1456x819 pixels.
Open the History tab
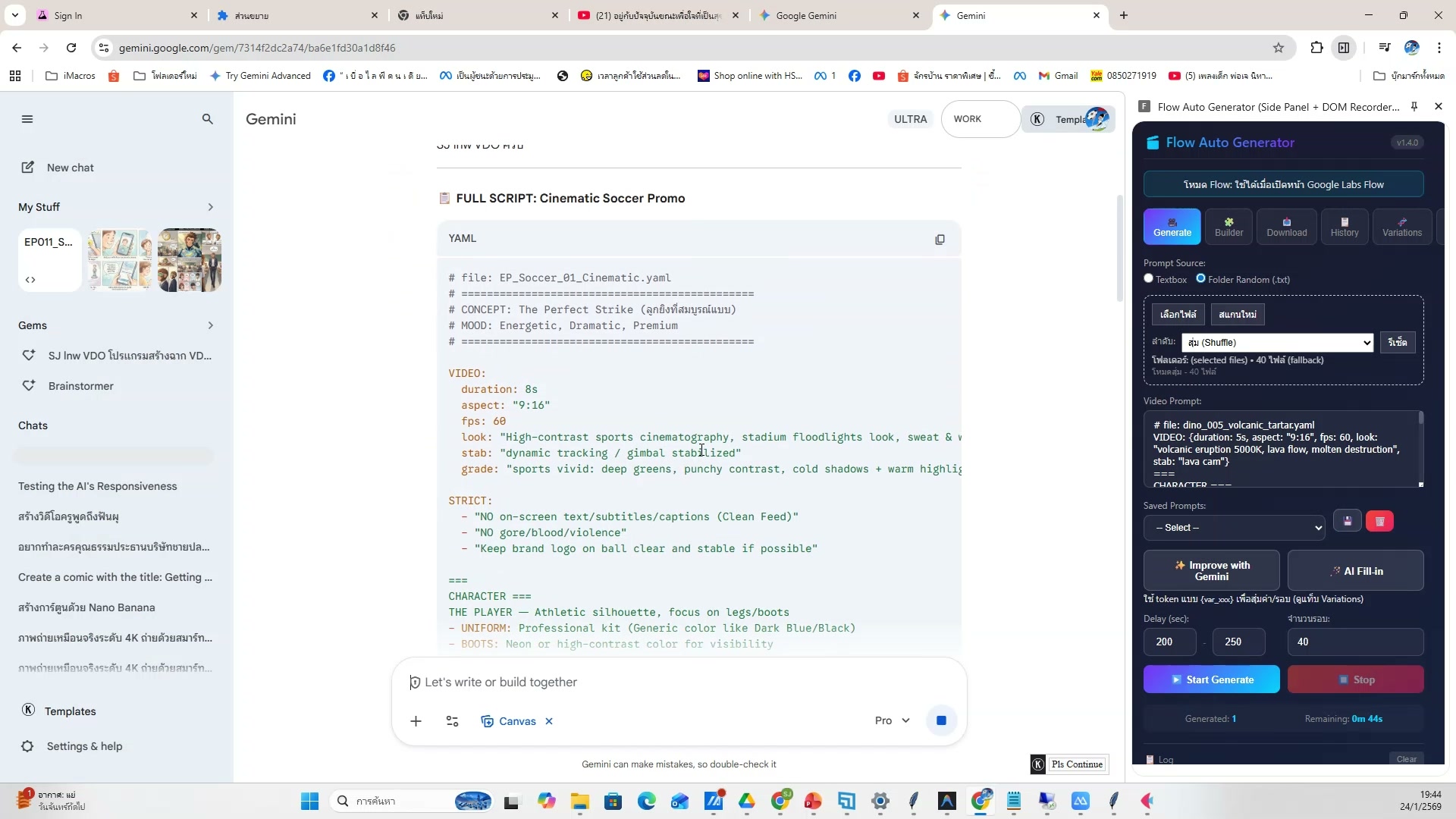tap(1344, 227)
